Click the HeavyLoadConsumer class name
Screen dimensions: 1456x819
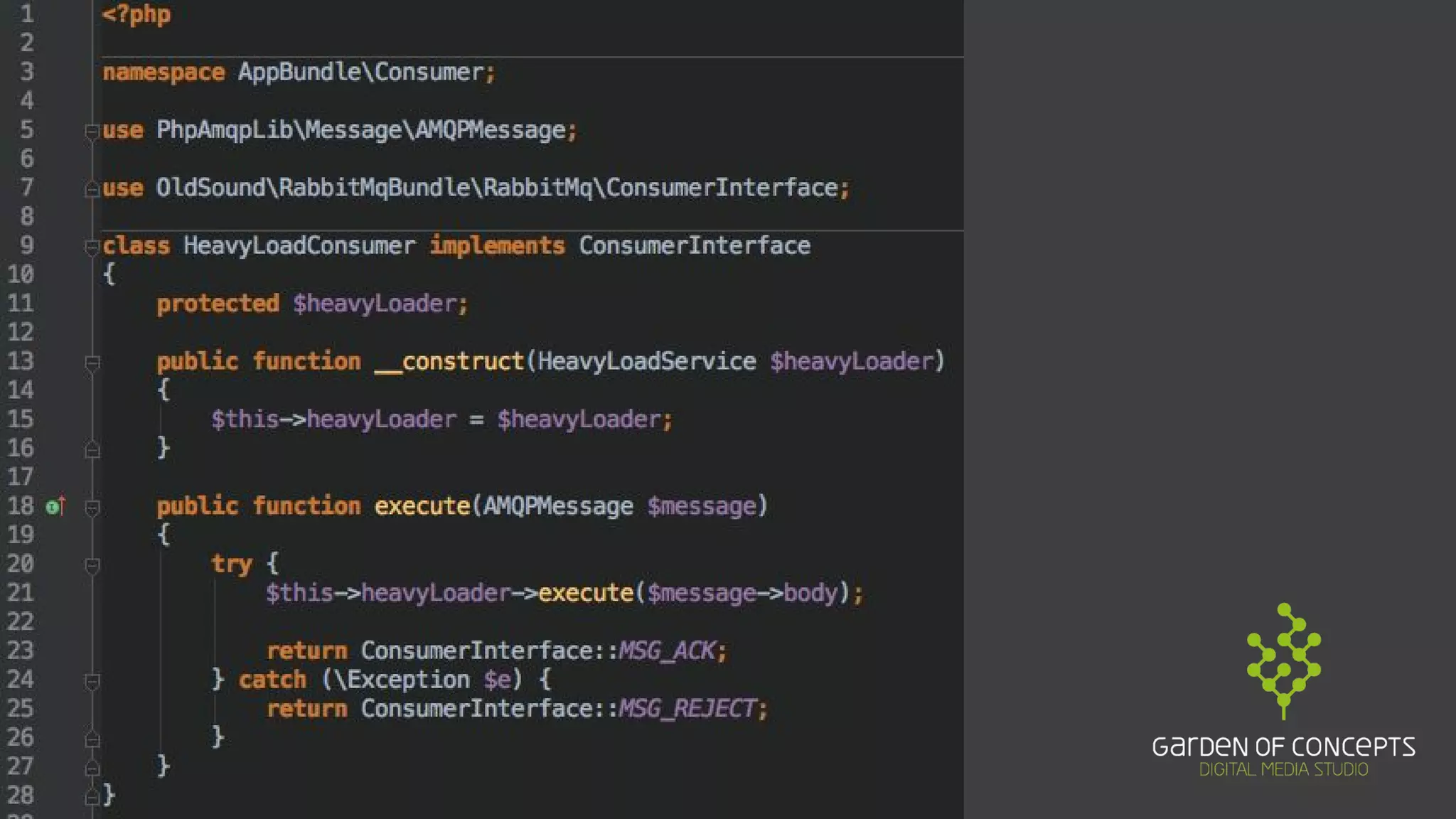(299, 247)
